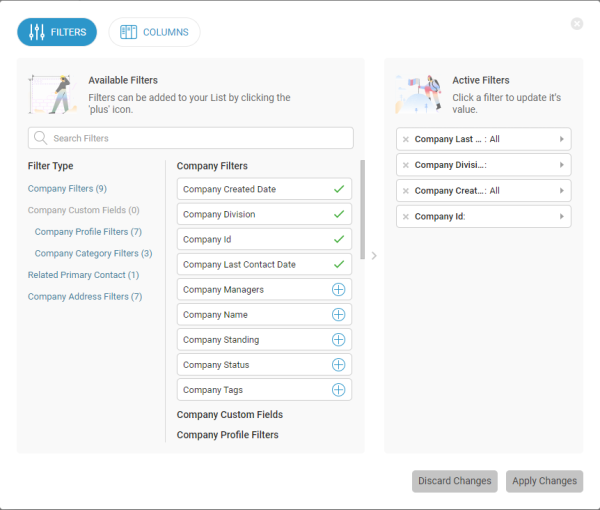The width and height of the screenshot is (600, 510).
Task: Remove Company Division active filter X
Action: coord(406,165)
